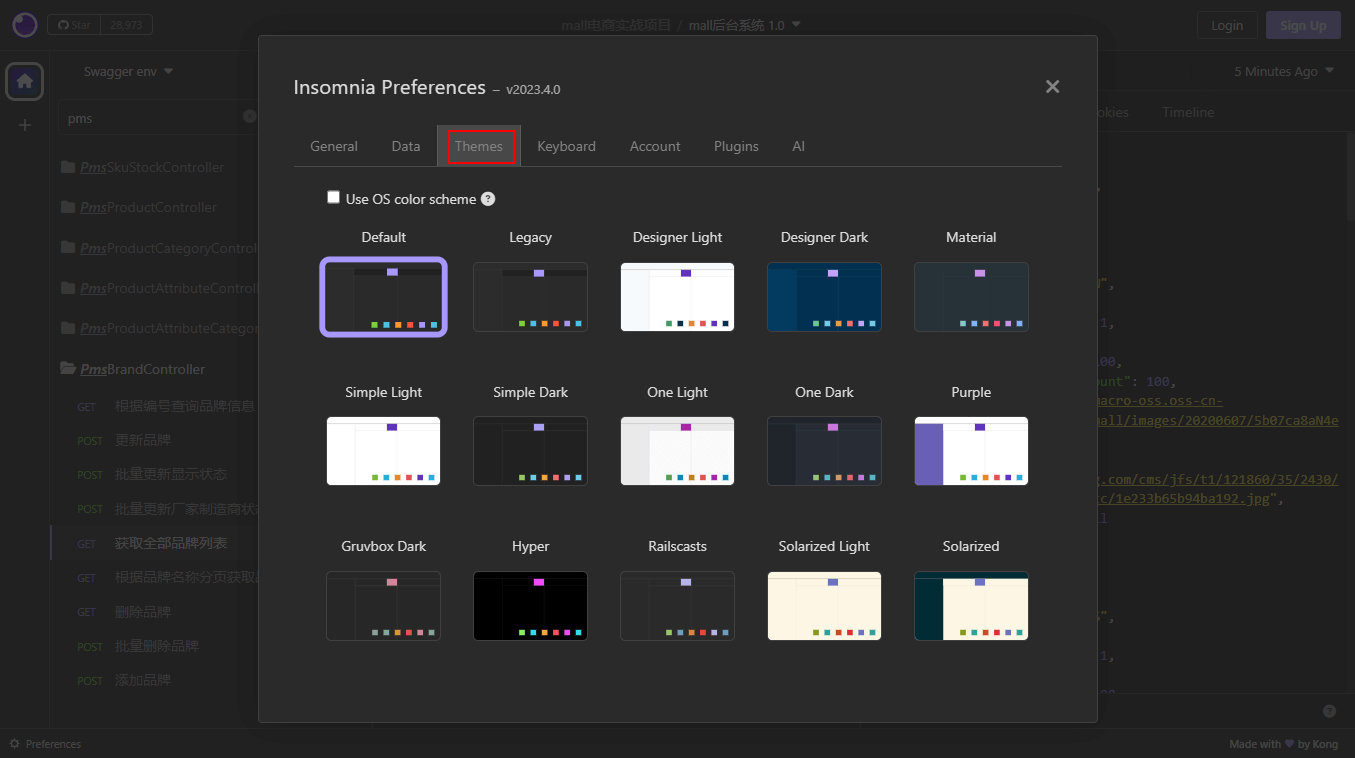Click the GitHub Star button

click(x=75, y=25)
